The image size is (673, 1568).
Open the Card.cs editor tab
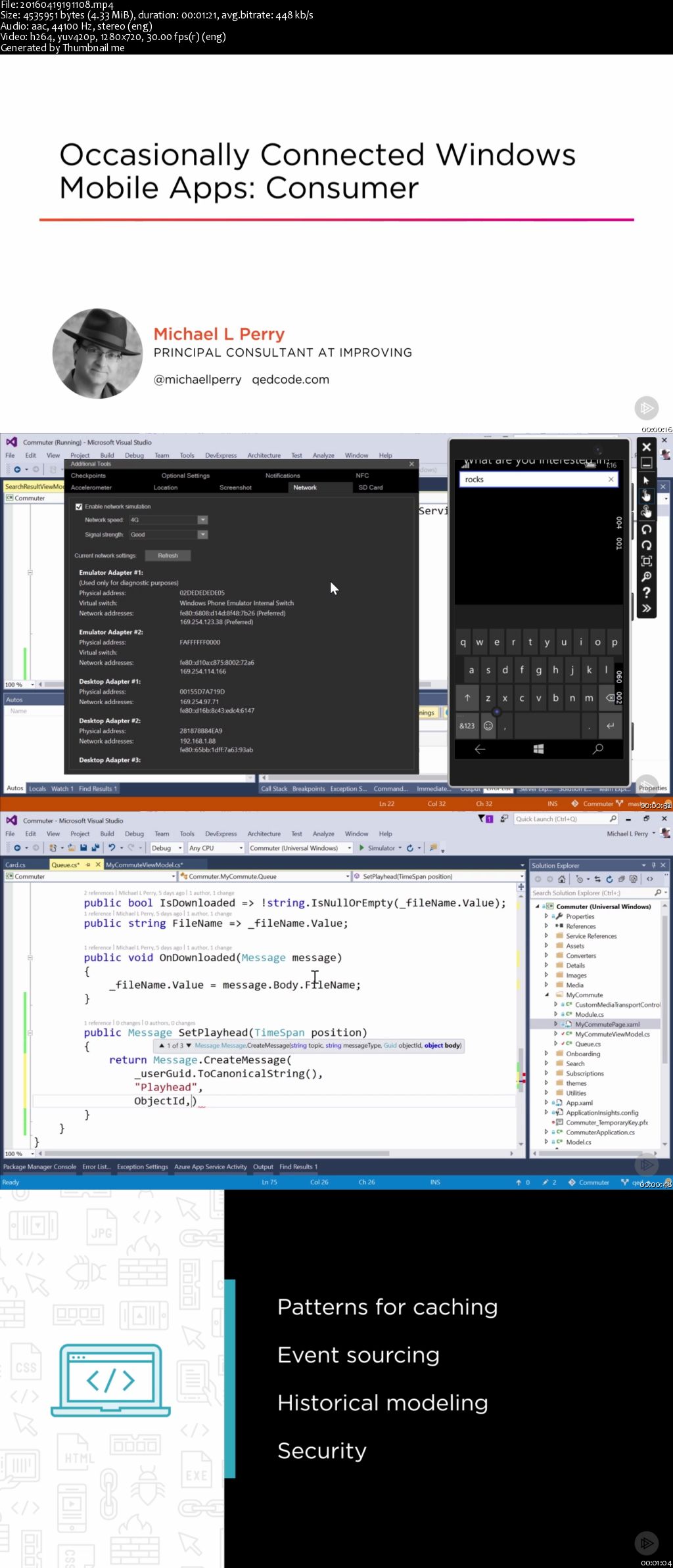click(x=16, y=864)
